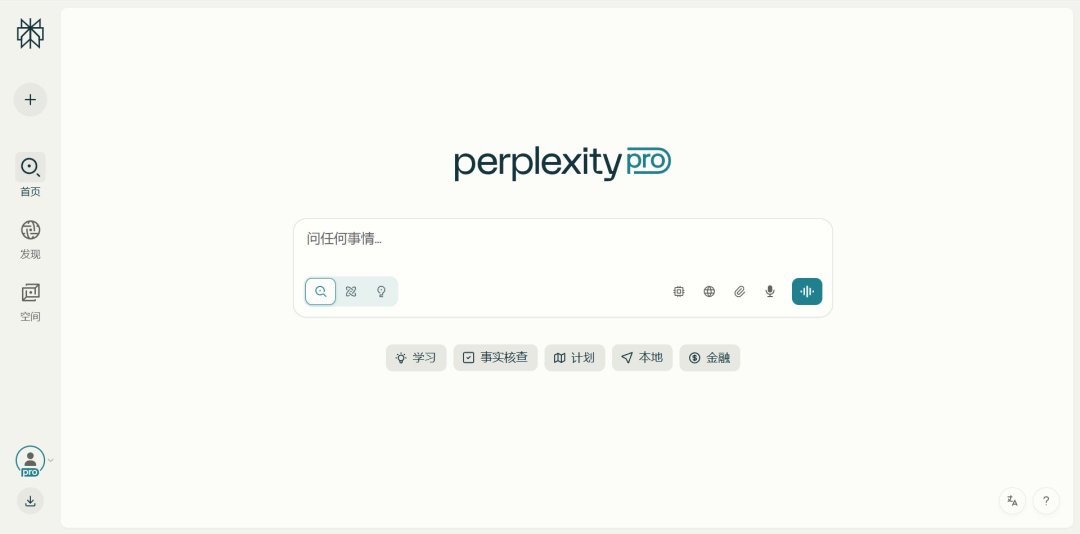Enable the Research mode toggle
Screen dimensions: 1080x534
351,292
